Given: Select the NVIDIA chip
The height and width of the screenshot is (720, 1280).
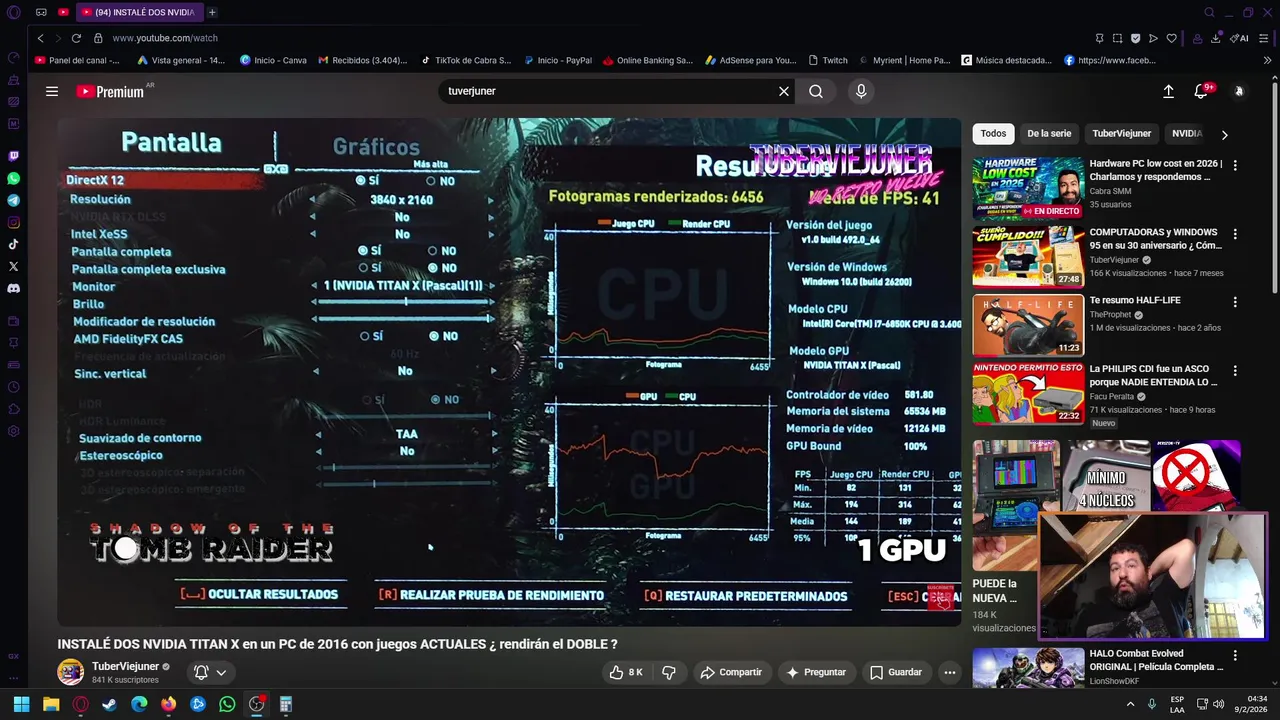Looking at the screenshot, I should [x=1187, y=133].
